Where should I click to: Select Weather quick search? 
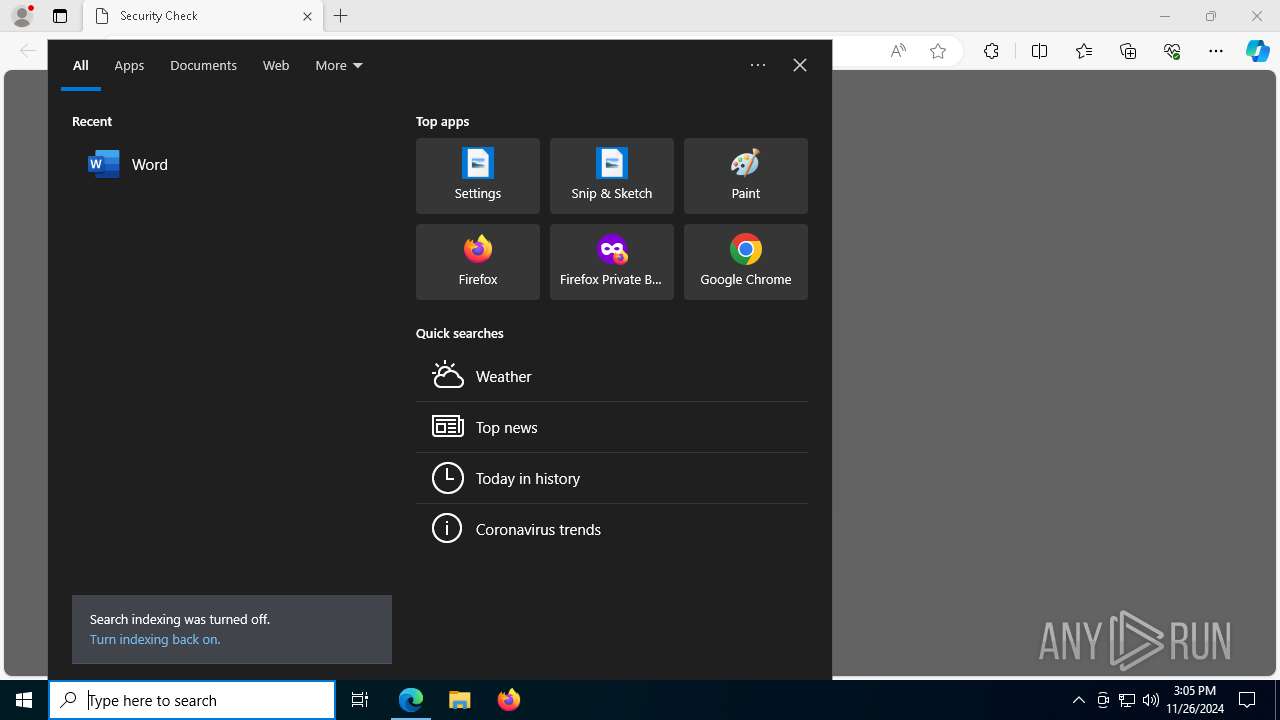(x=611, y=376)
